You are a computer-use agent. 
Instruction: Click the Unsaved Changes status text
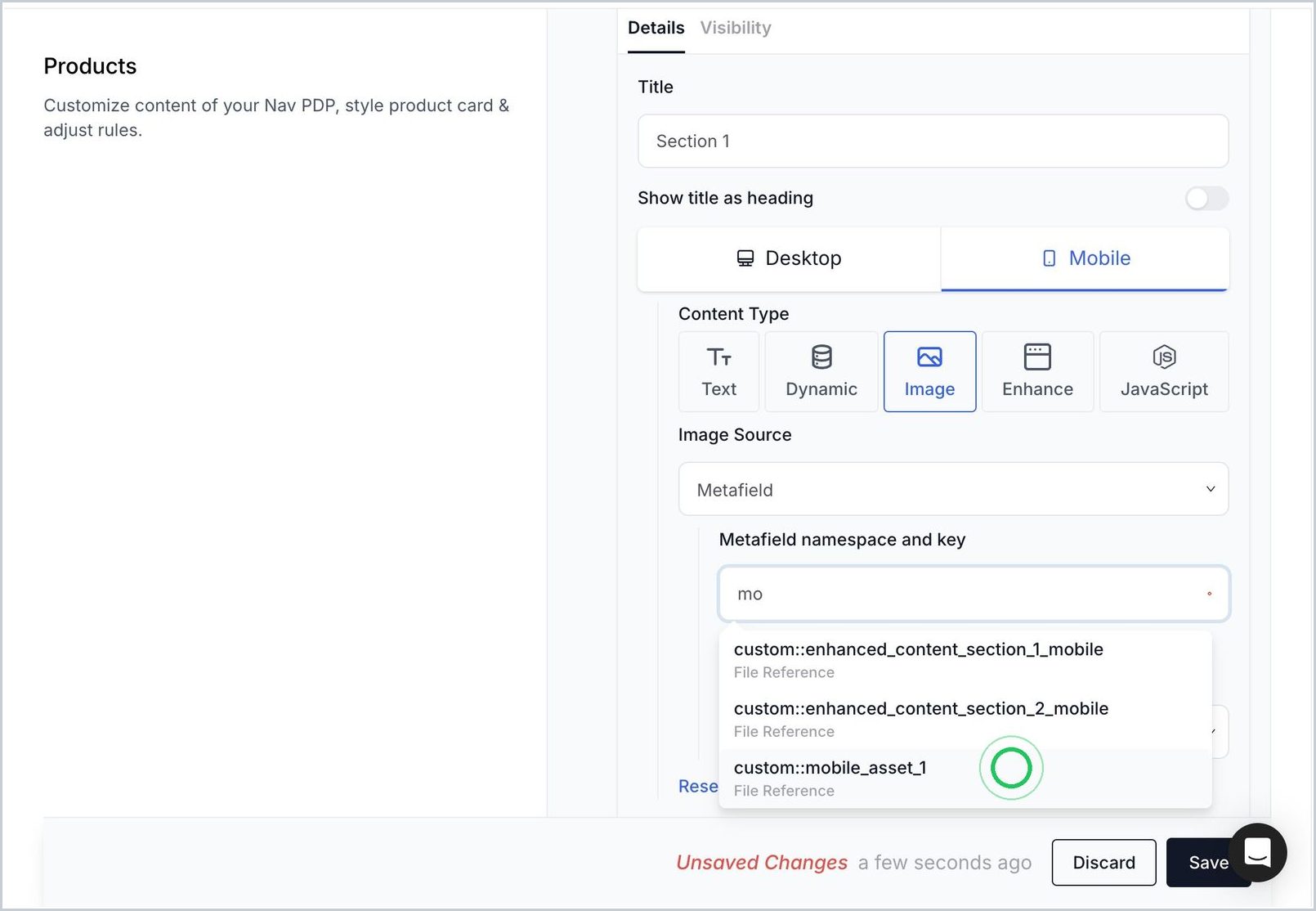pos(762,862)
